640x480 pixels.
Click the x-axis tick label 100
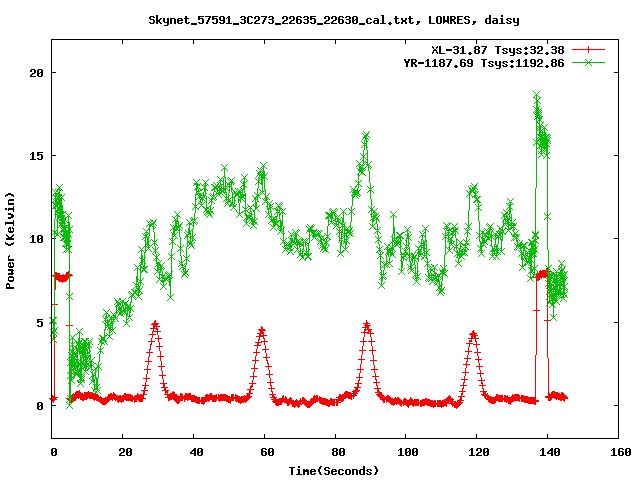(408, 452)
